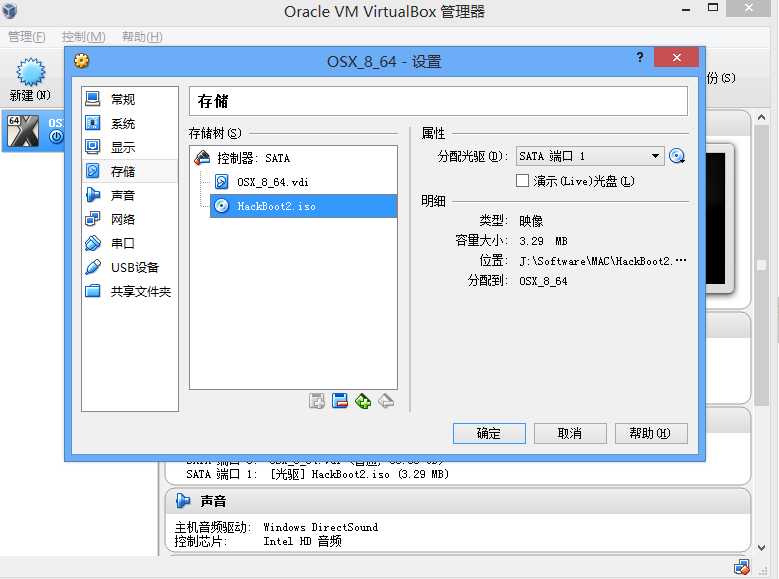The height and width of the screenshot is (579, 779).
Task: Open the 显示 (Display) settings category
Action: pos(130,147)
